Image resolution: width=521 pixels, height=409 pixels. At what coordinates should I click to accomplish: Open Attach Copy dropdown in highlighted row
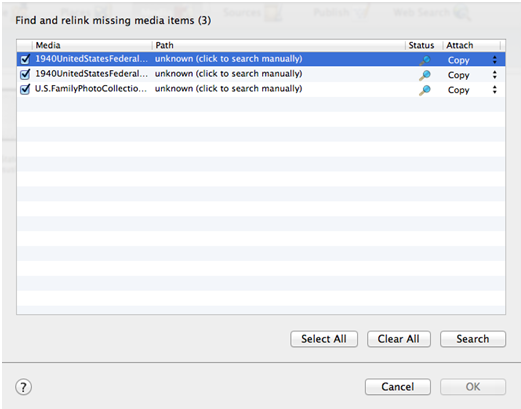472,60
